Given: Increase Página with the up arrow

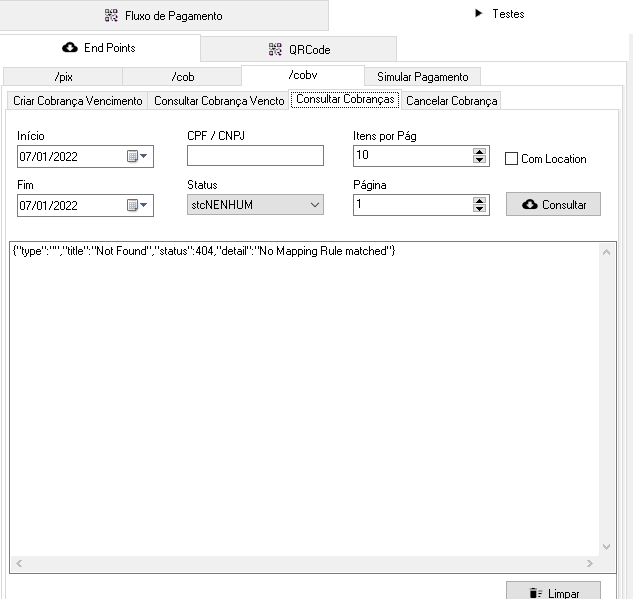Looking at the screenshot, I should tap(479, 201).
